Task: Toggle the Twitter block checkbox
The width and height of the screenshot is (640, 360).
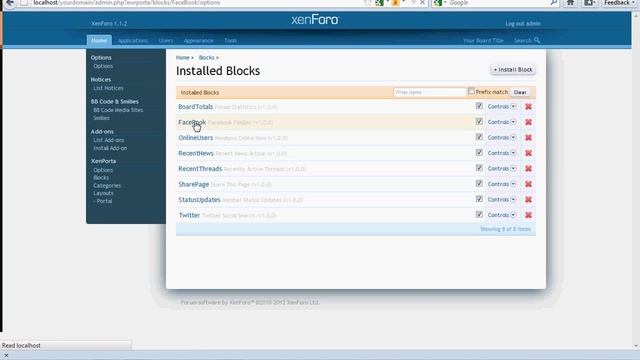Action: click(x=479, y=215)
